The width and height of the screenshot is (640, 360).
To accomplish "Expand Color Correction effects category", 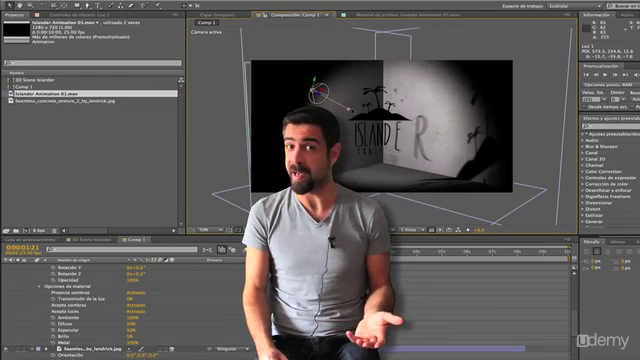I will pos(583,171).
